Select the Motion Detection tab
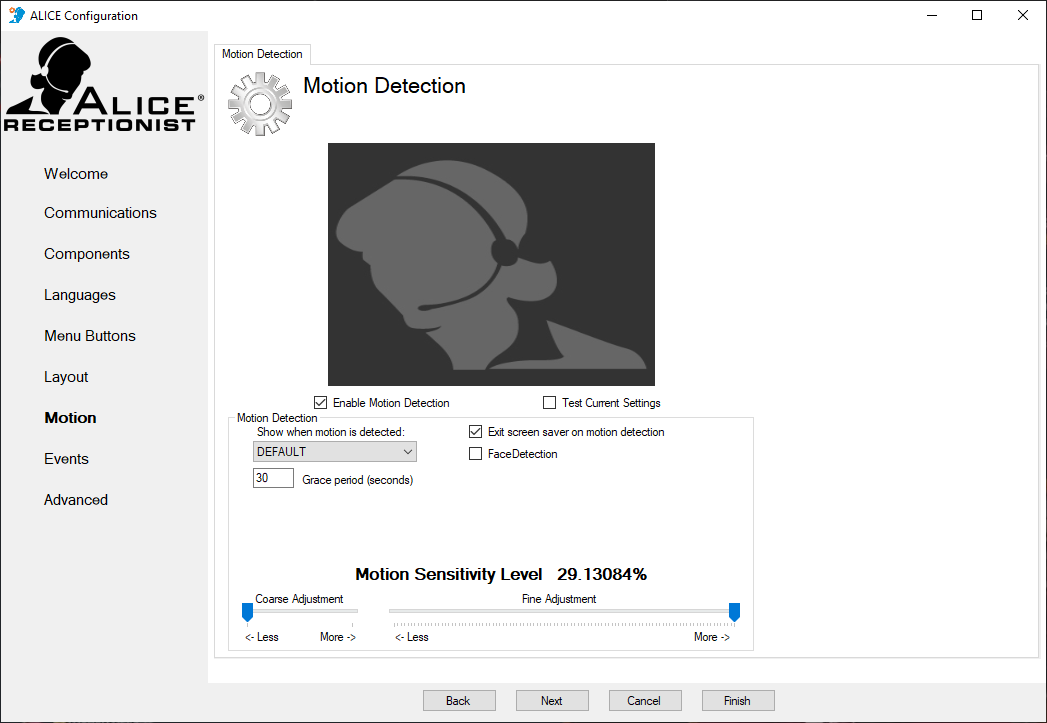 [262, 54]
